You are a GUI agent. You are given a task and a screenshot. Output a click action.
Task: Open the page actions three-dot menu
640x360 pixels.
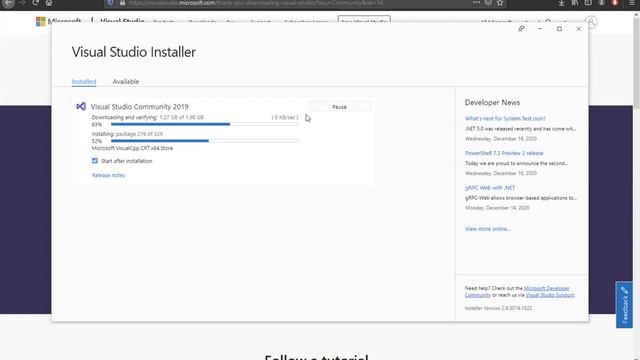[x=476, y=3]
